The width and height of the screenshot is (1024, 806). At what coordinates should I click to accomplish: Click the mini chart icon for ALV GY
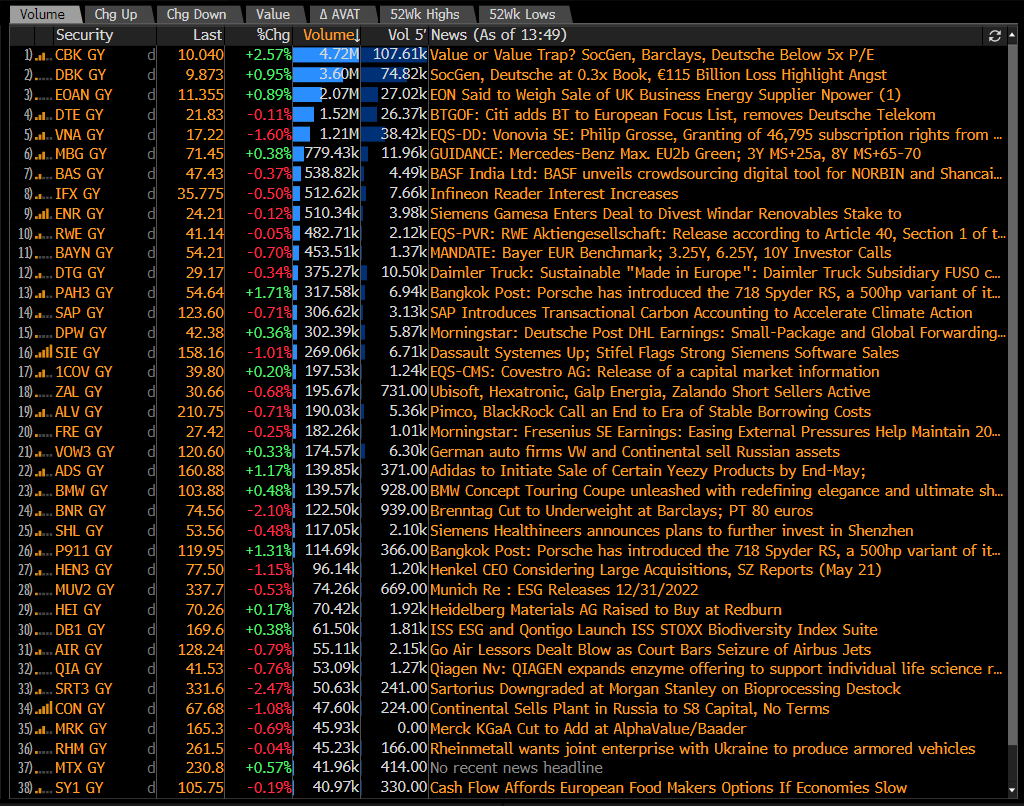click(x=44, y=413)
